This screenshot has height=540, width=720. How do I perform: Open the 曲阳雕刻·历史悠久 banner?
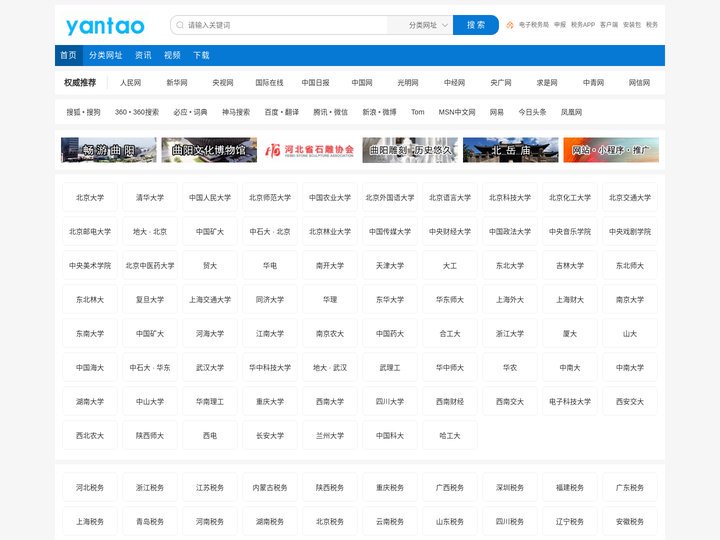pyautogui.click(x=410, y=150)
